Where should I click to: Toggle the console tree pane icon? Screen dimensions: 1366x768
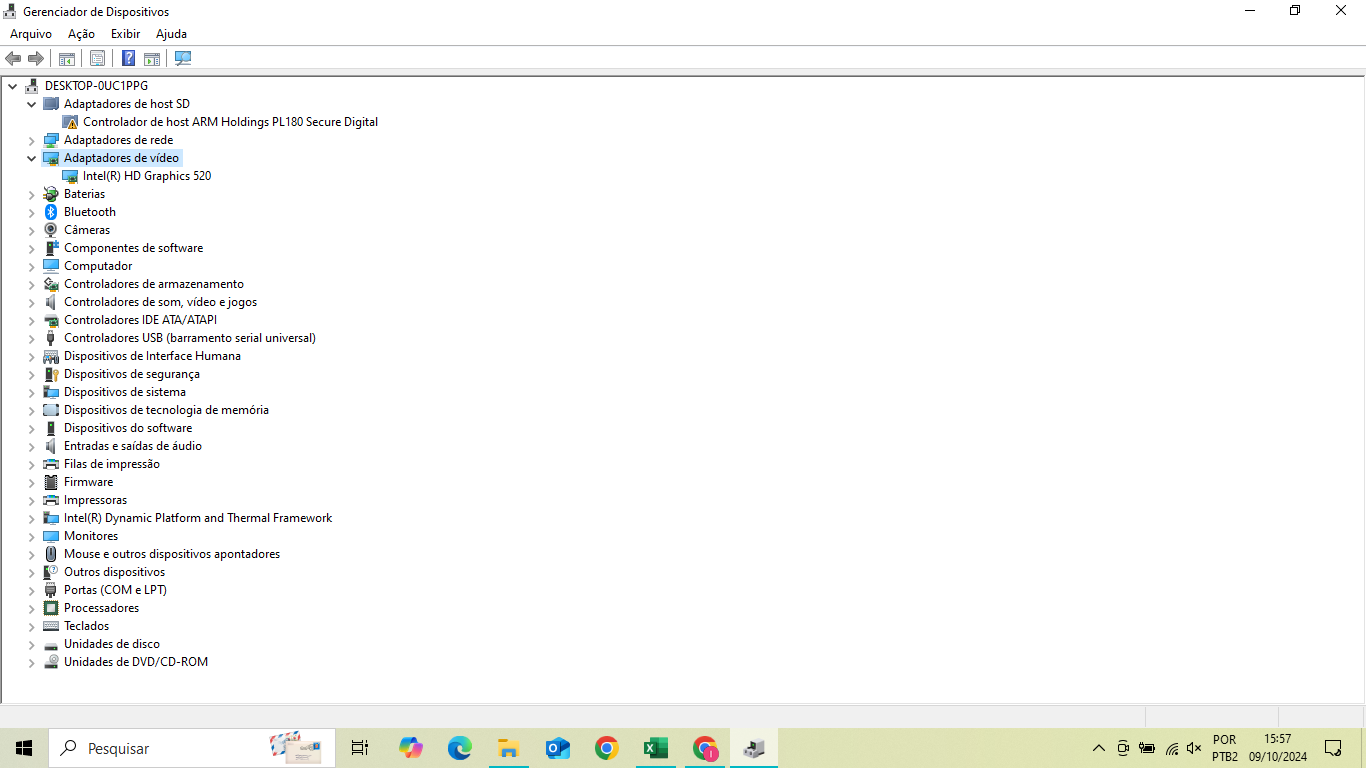click(67, 58)
